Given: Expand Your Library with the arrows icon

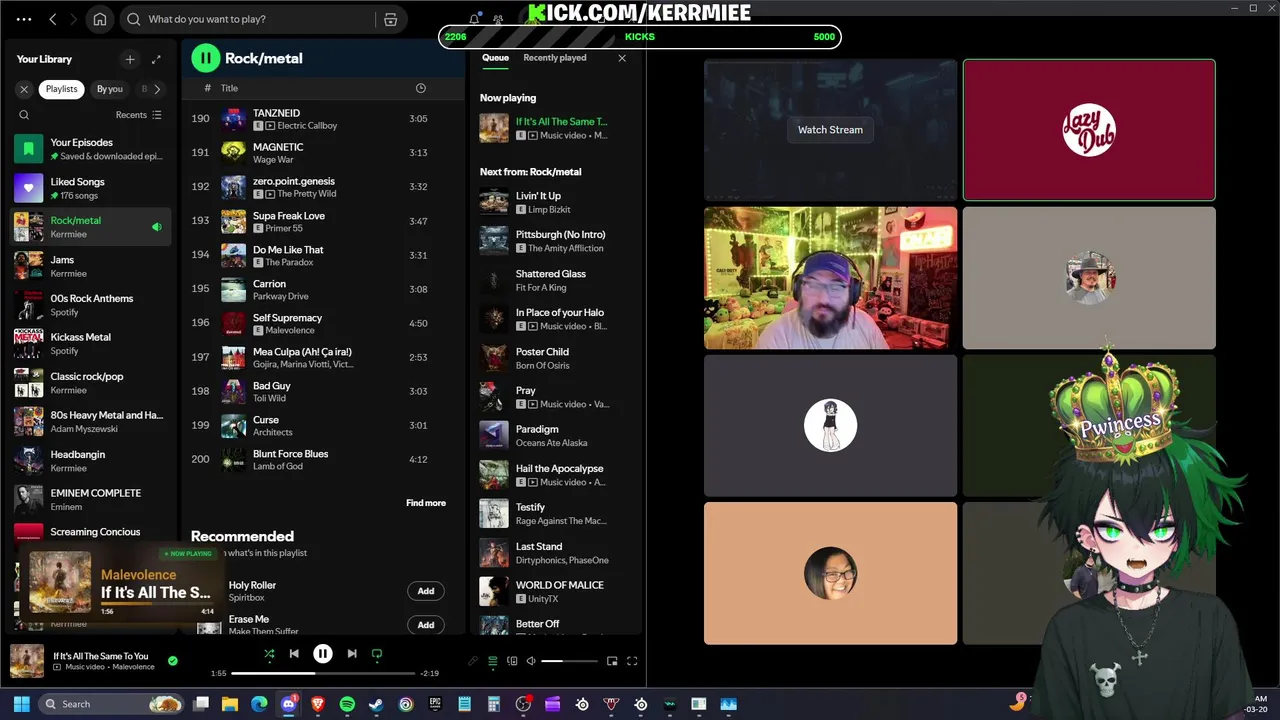Looking at the screenshot, I should coord(156,59).
